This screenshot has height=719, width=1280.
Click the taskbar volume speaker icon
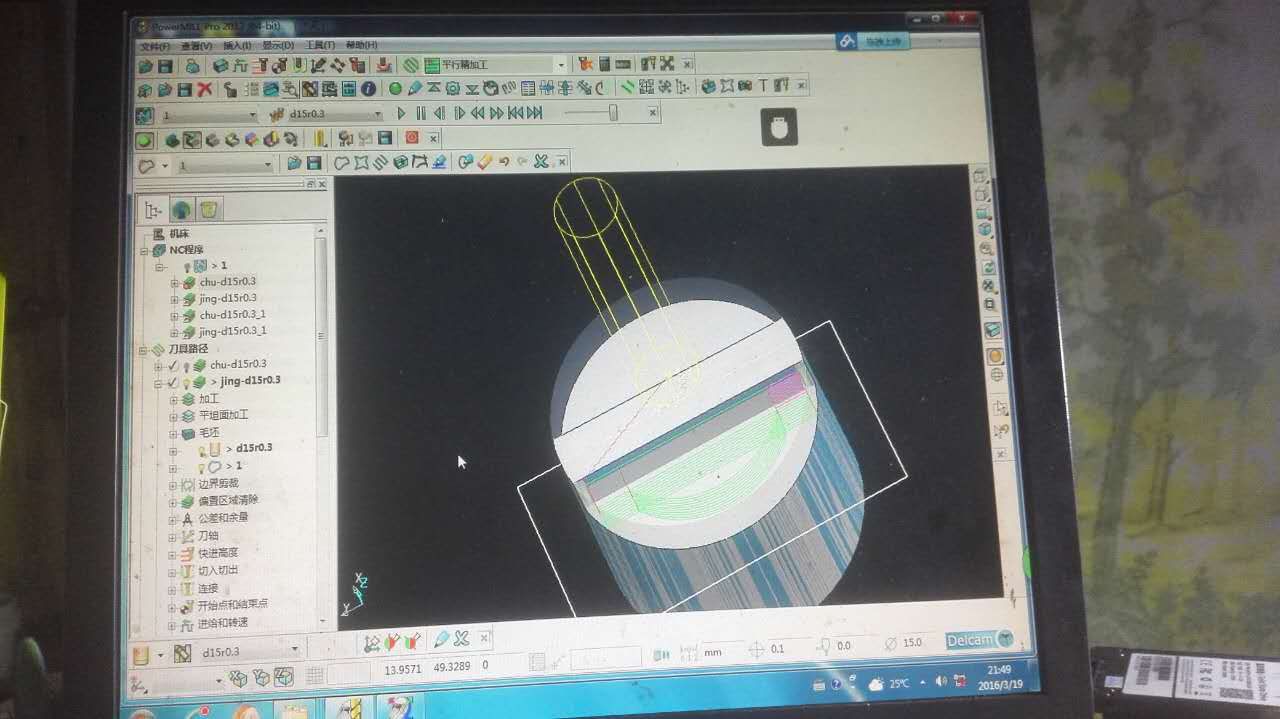[940, 682]
